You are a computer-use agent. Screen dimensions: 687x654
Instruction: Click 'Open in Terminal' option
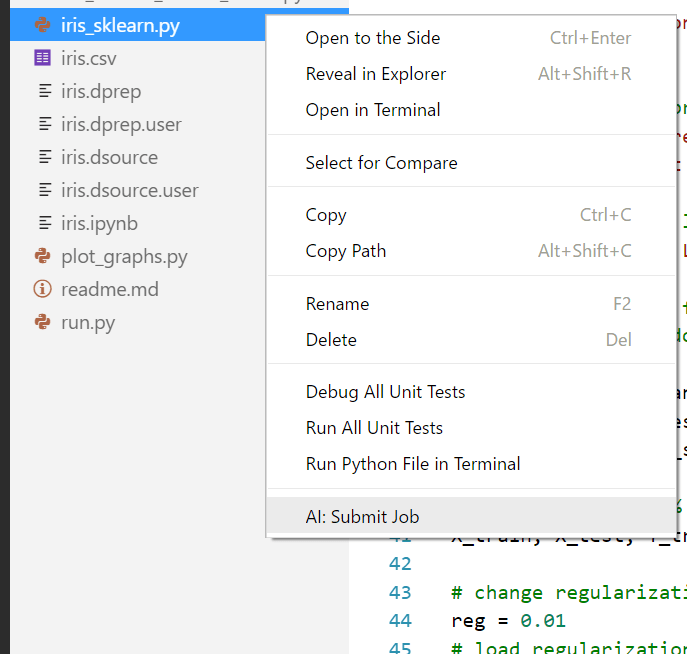coord(372,110)
